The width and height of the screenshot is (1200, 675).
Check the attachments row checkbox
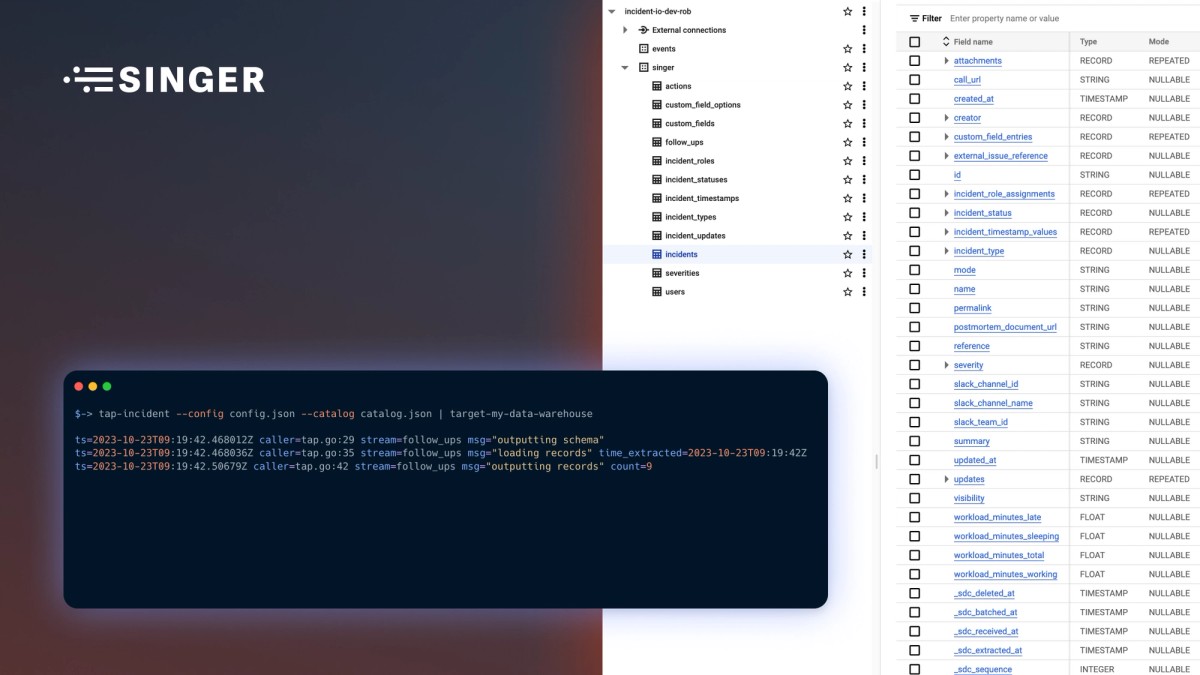[914, 60]
